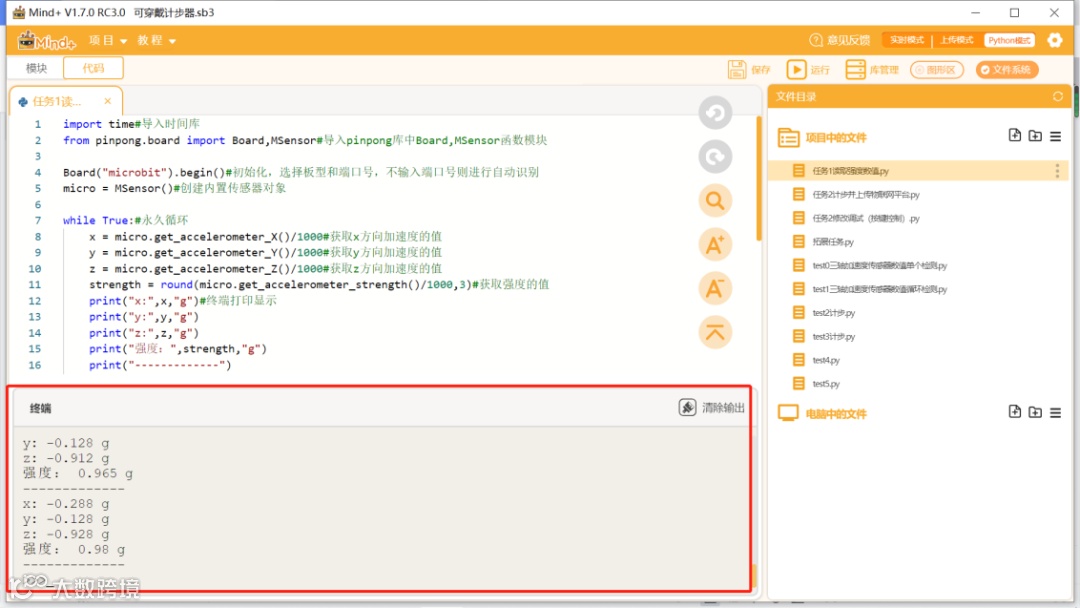Open test5.py
Image resolution: width=1080 pixels, height=608 pixels.
pyautogui.click(x=826, y=384)
